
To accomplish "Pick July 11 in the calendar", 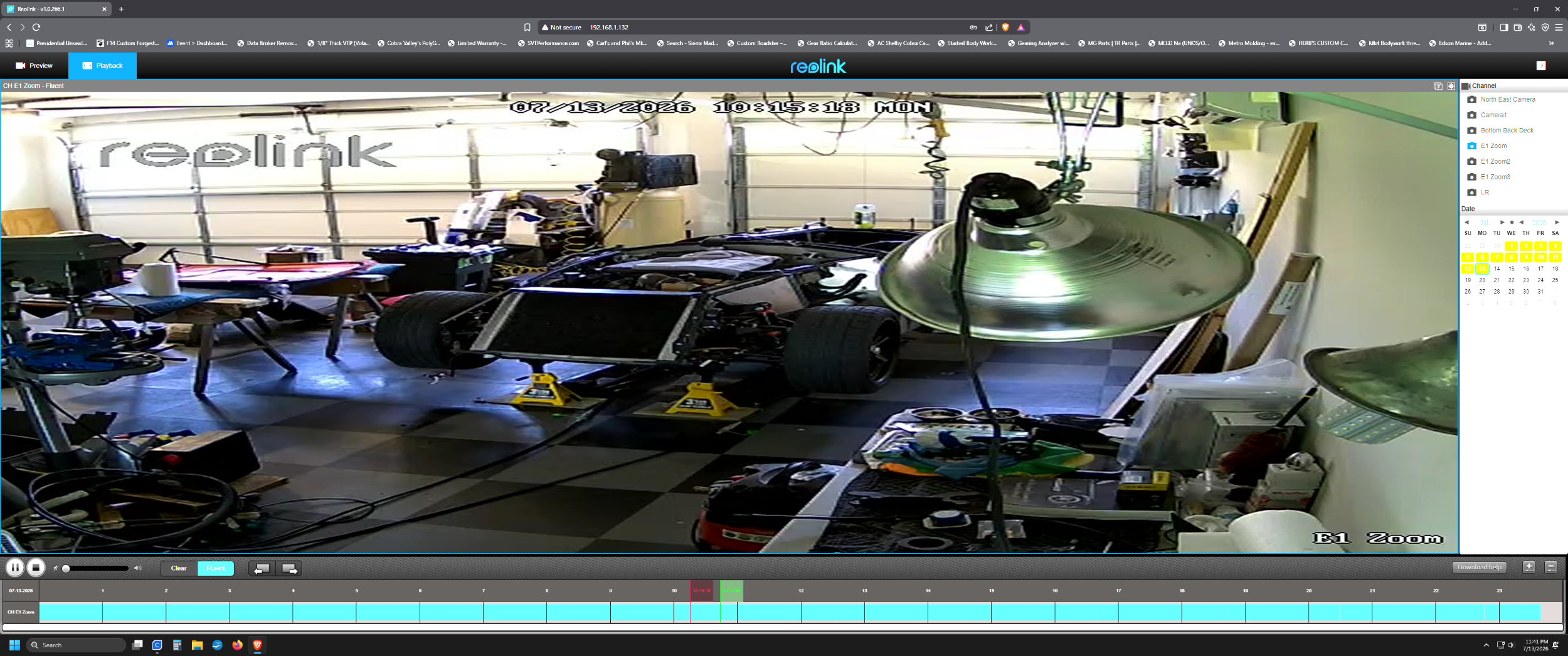I will pyautogui.click(x=1555, y=258).
